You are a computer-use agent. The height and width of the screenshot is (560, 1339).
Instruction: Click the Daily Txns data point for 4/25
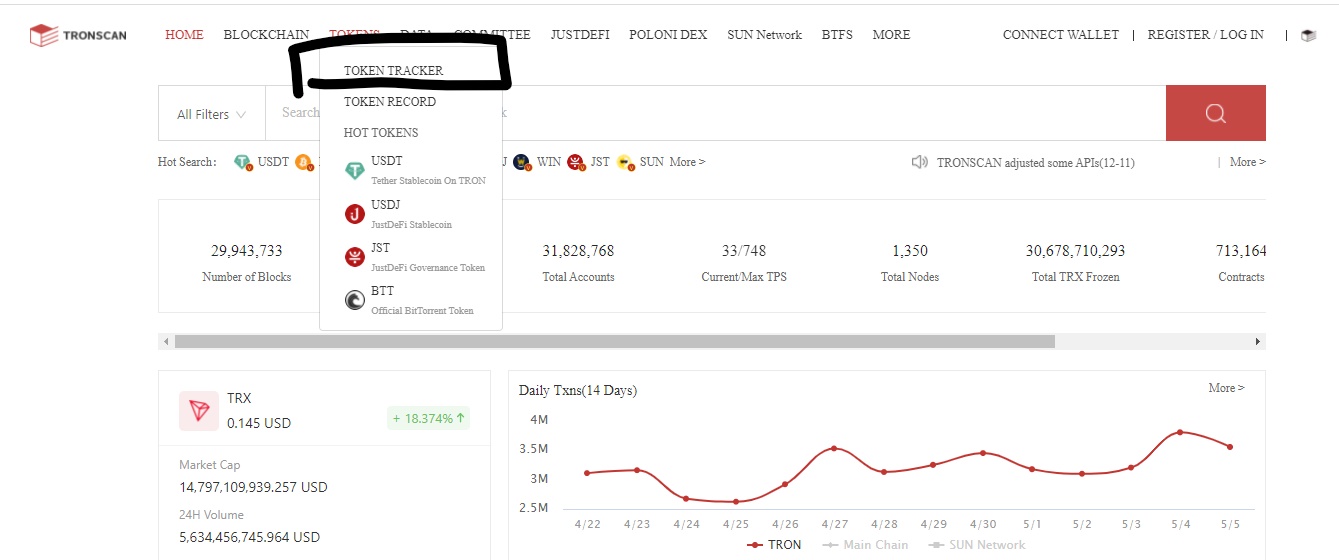735,501
